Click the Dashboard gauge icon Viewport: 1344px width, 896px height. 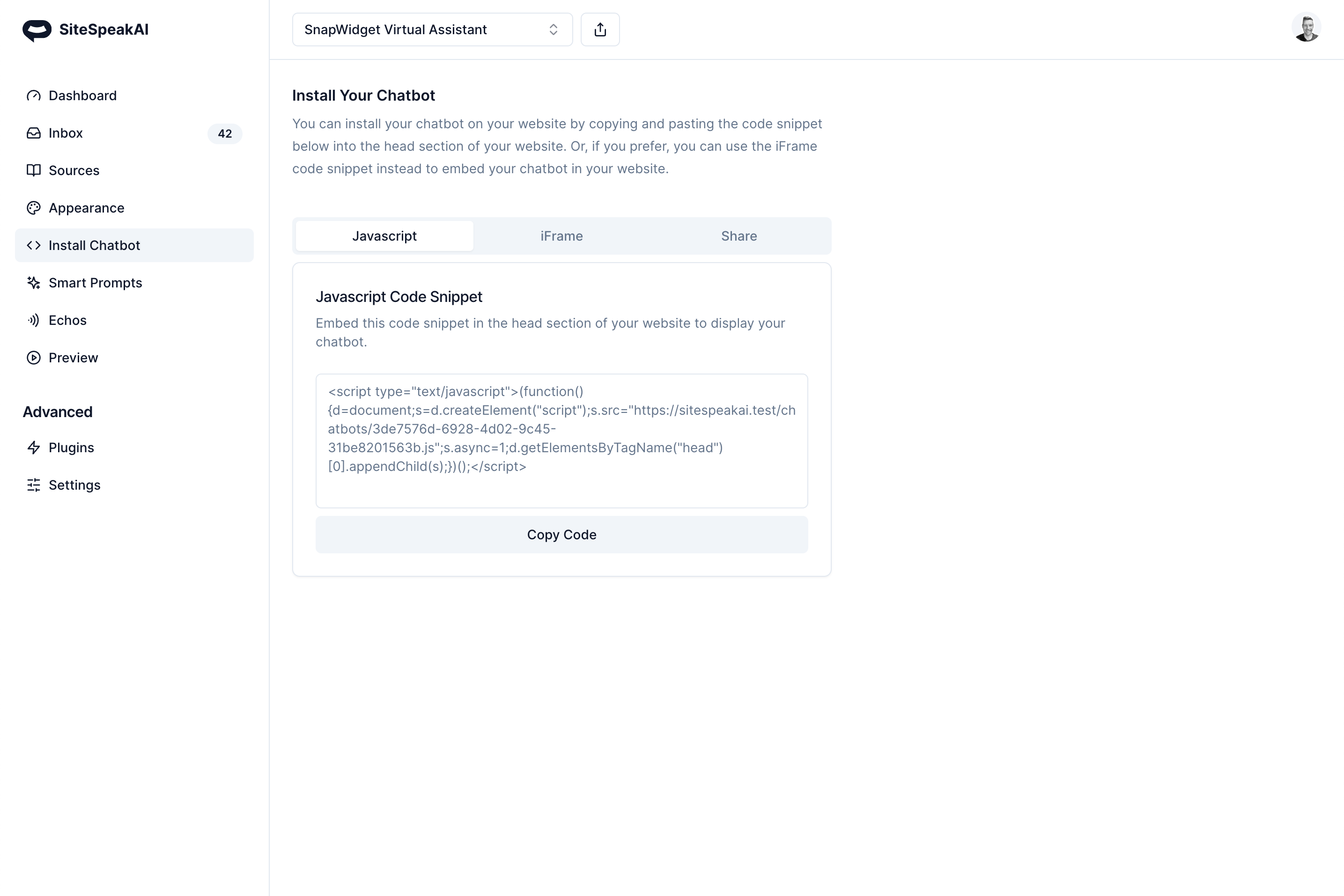pos(34,95)
